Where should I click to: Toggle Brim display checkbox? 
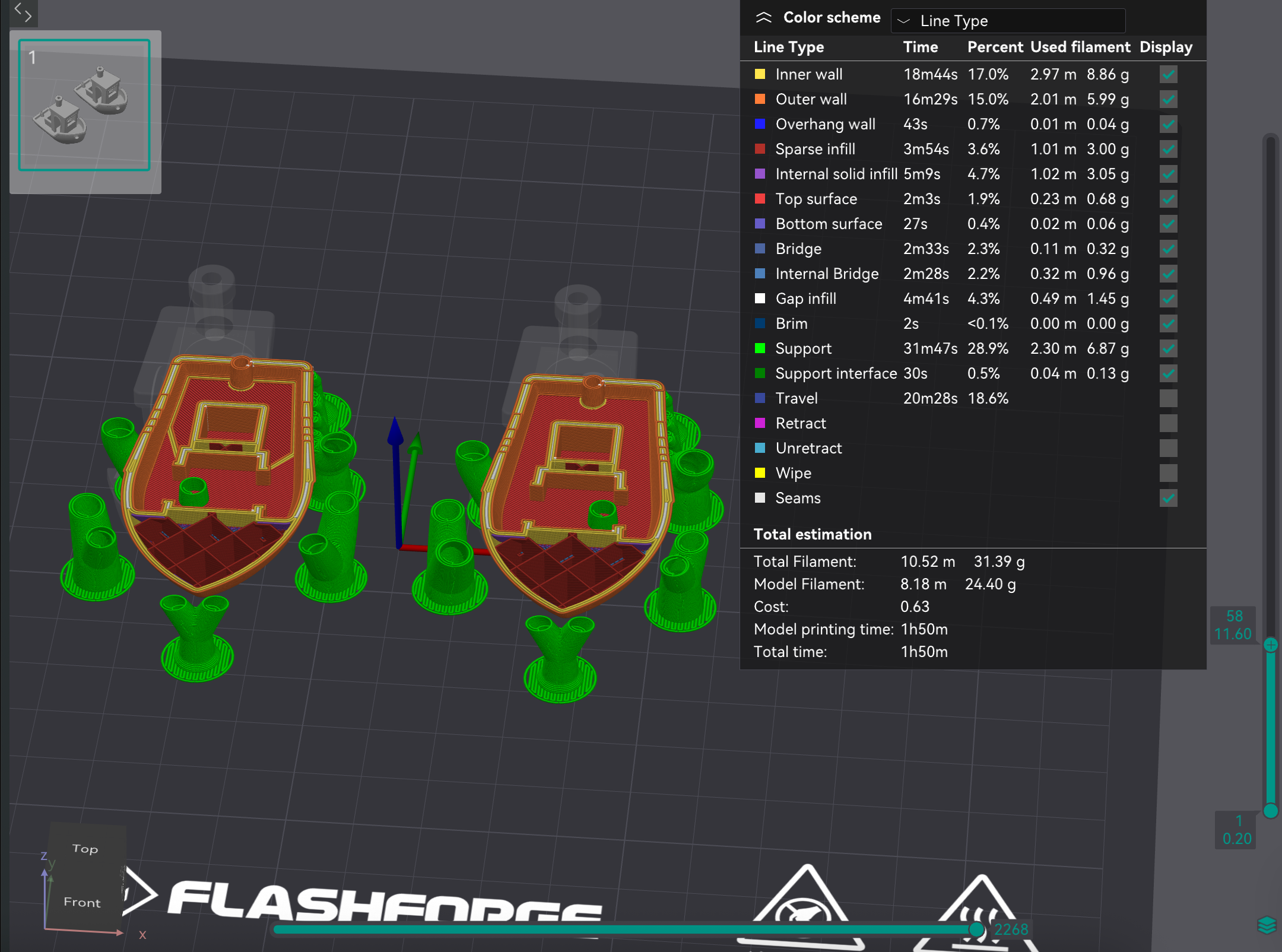tap(1168, 323)
